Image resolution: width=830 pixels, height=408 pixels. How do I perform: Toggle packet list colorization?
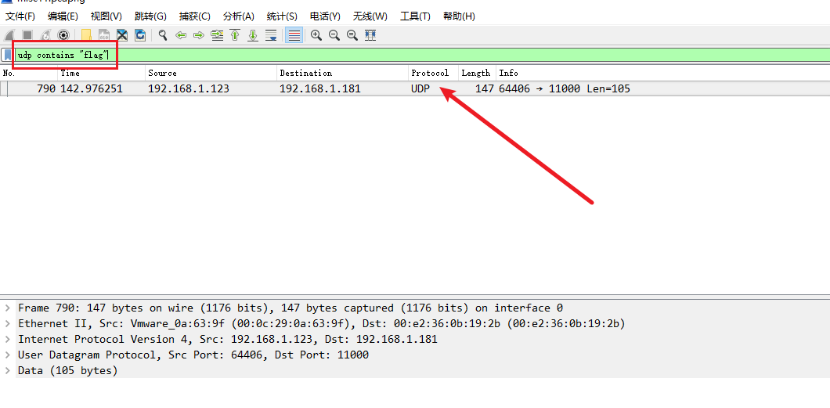pos(294,35)
